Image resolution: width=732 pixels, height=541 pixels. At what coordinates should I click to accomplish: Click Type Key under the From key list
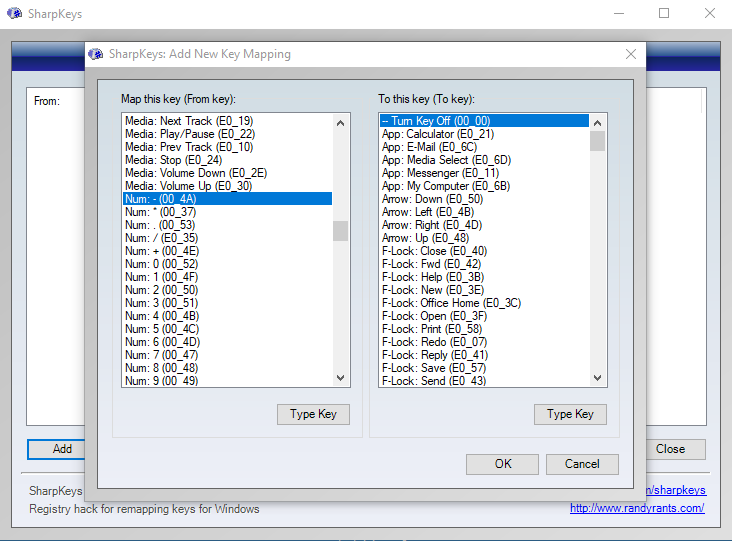313,414
